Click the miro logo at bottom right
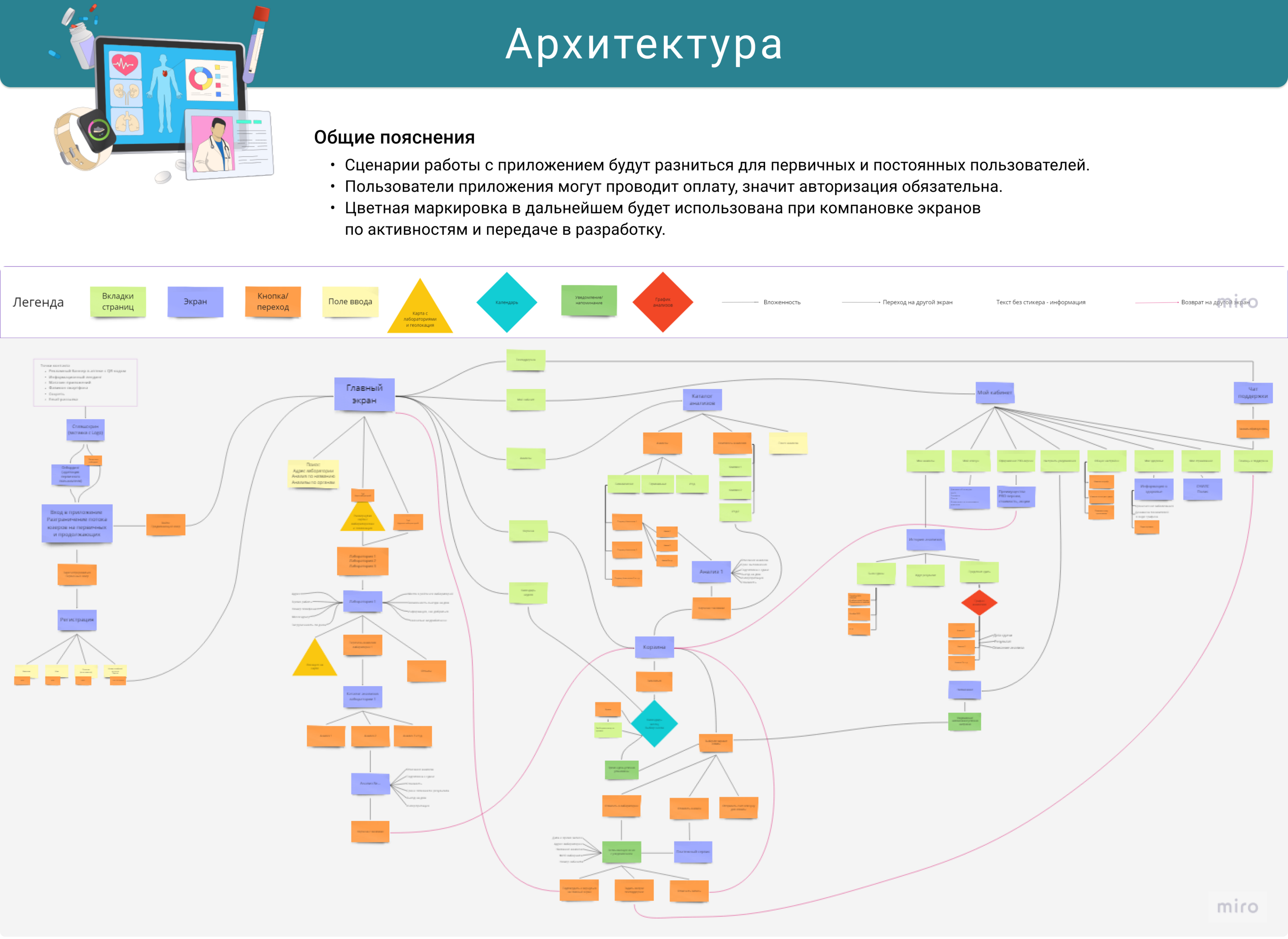 click(1237, 907)
